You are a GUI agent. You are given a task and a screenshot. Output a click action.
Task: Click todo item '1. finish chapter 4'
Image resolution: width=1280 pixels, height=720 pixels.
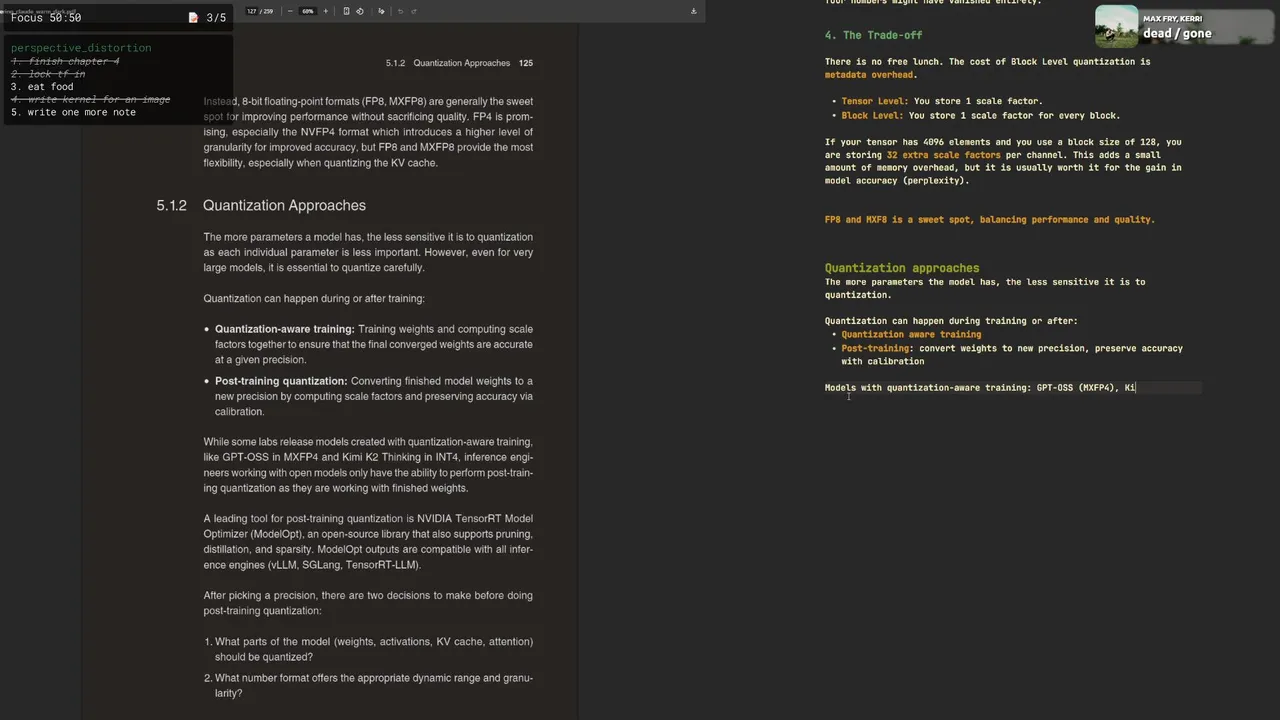click(x=65, y=61)
